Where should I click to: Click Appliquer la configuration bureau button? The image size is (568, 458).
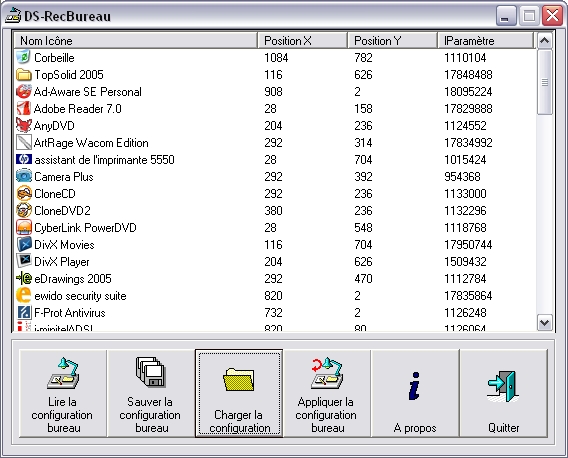click(327, 393)
